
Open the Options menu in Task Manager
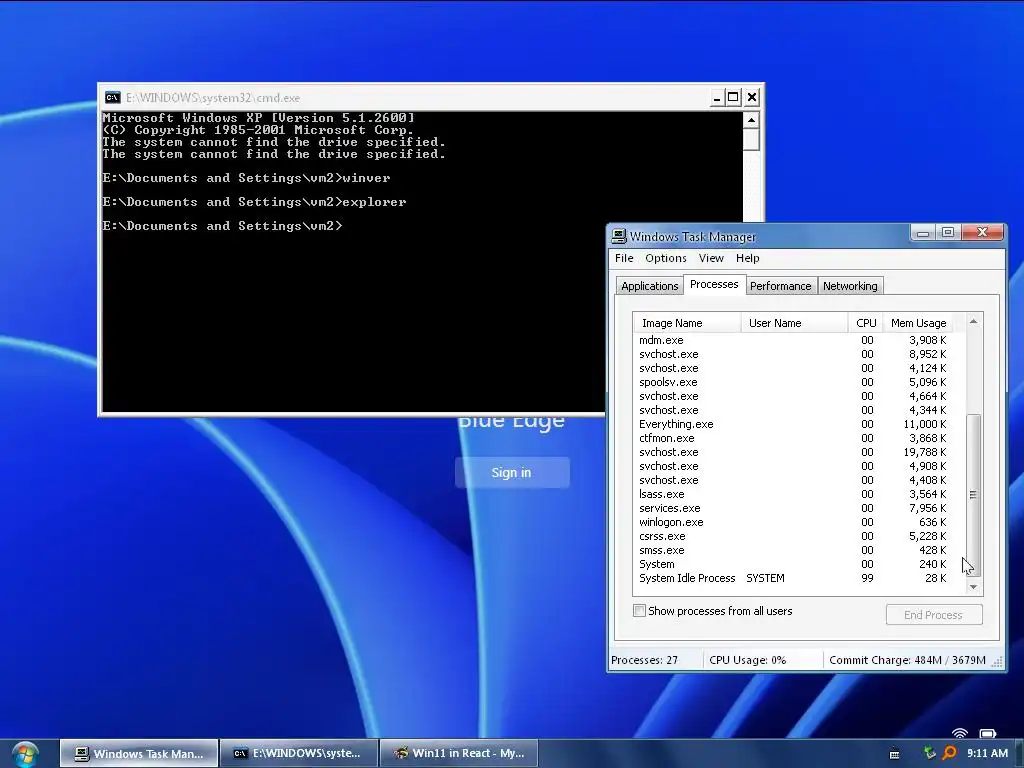[665, 258]
